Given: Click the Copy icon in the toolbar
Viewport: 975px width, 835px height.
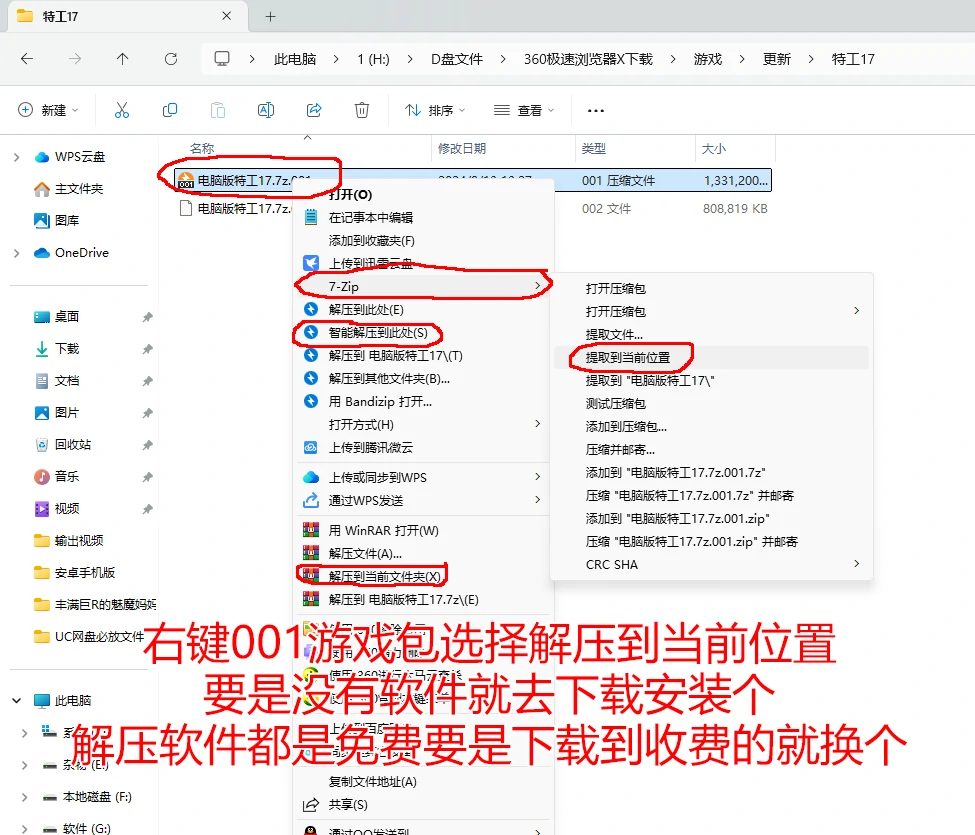Looking at the screenshot, I should (x=170, y=110).
